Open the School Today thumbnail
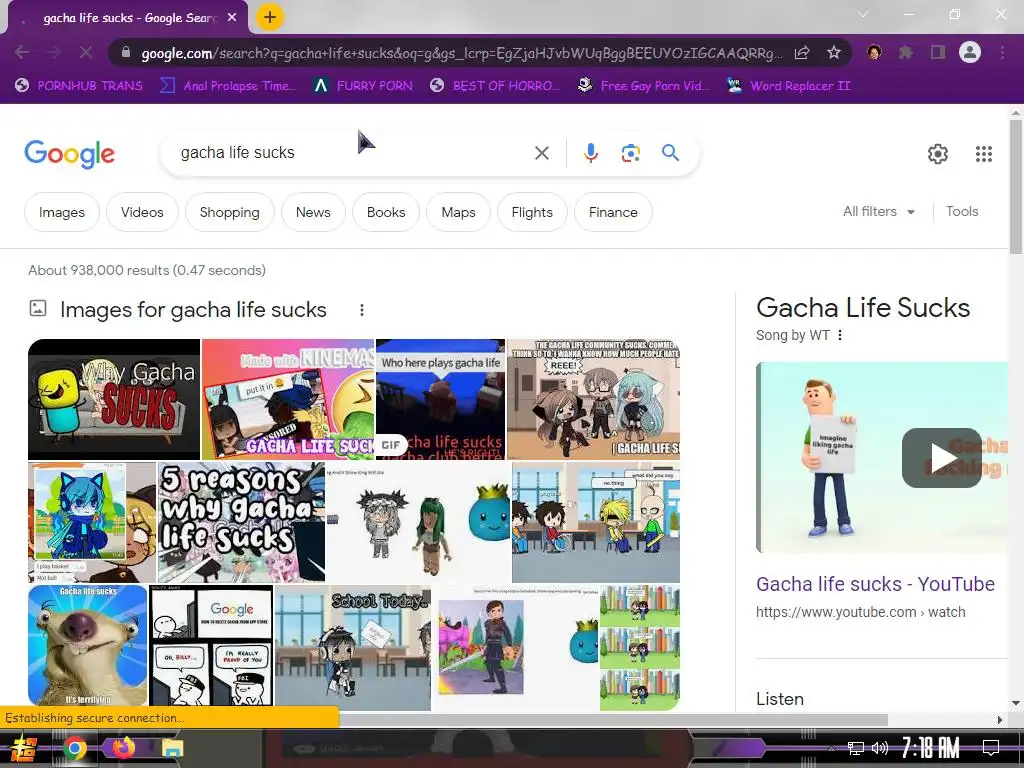Screen dimensions: 1024x768 (353, 648)
